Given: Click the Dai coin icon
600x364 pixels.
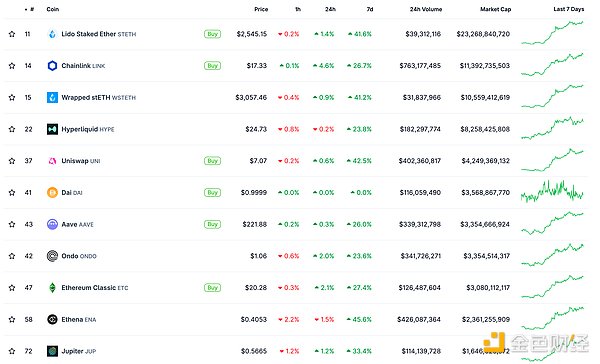Looking at the screenshot, I should [52, 193].
